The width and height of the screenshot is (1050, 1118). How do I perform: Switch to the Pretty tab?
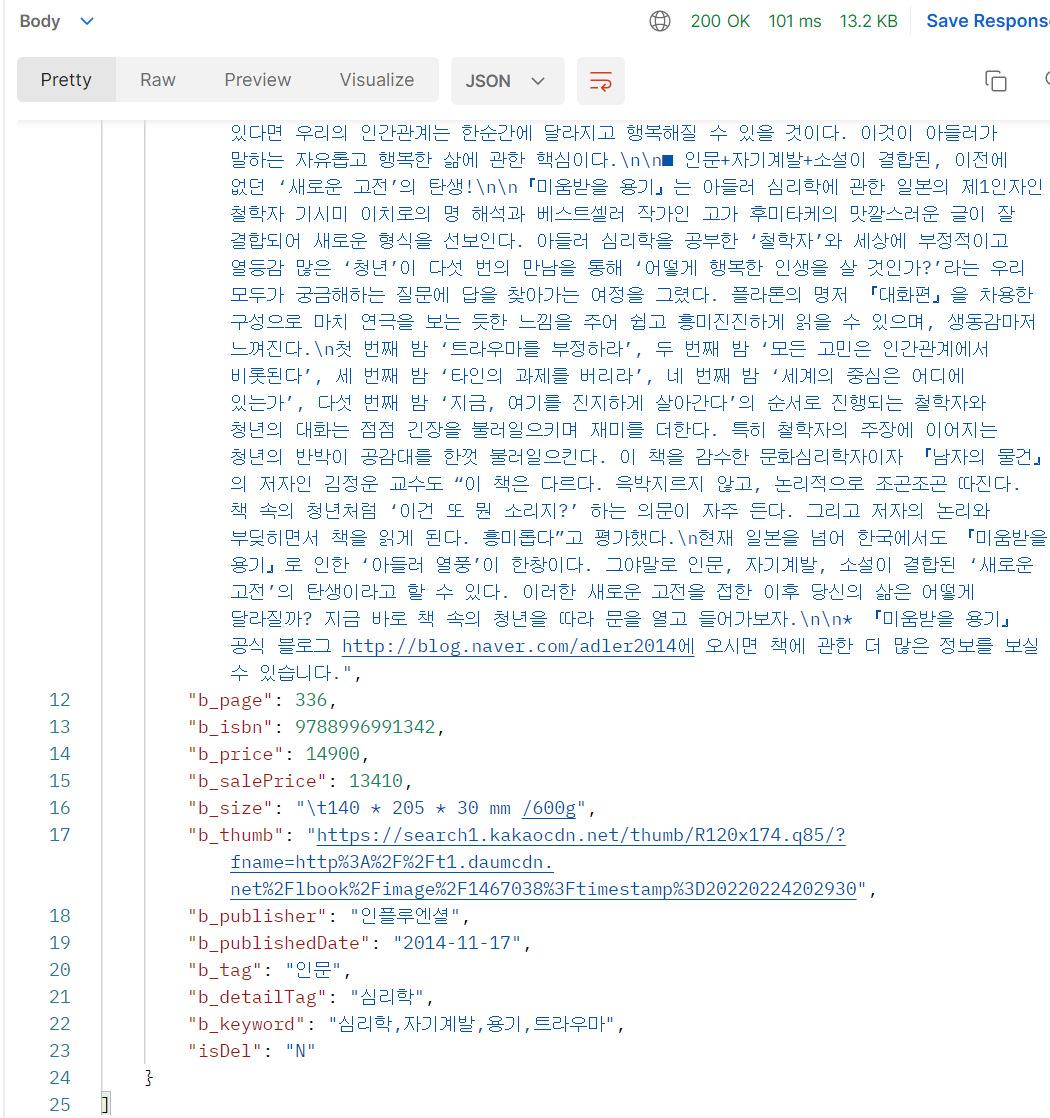pyautogui.click(x=66, y=80)
